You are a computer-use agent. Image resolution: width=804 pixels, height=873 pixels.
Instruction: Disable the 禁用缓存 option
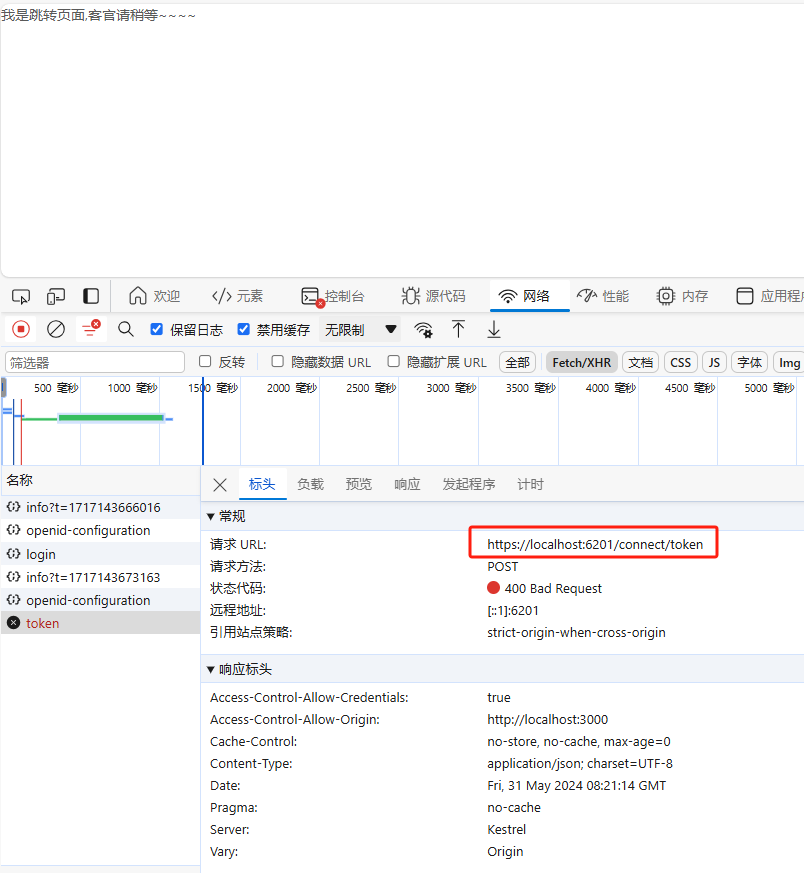[x=243, y=329]
